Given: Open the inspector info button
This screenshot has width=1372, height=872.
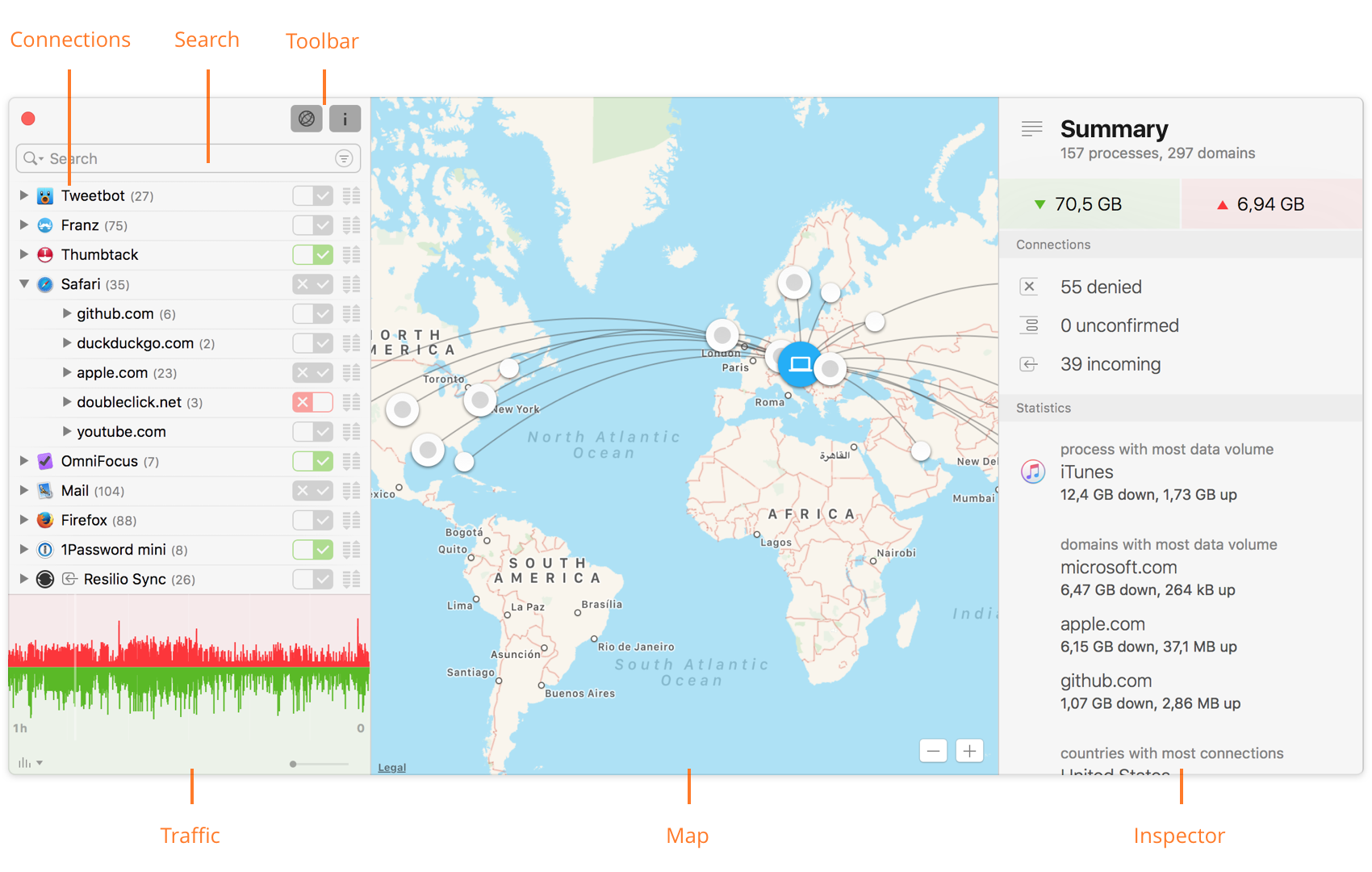Looking at the screenshot, I should (x=345, y=119).
